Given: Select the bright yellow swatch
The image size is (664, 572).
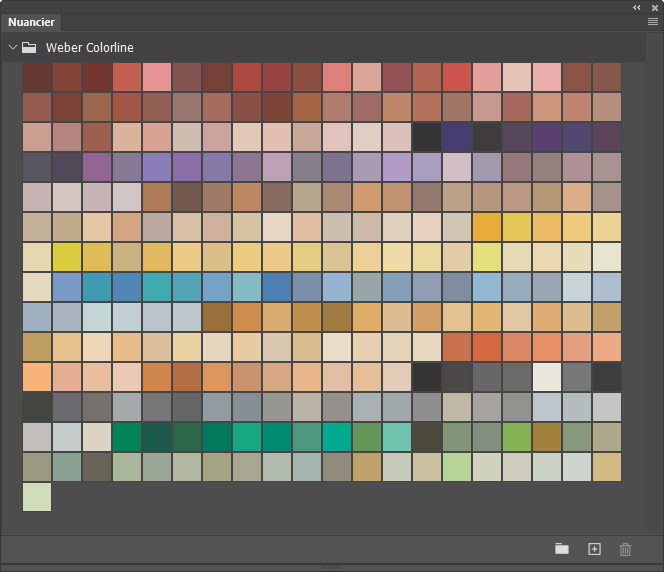Looking at the screenshot, I should (67, 257).
